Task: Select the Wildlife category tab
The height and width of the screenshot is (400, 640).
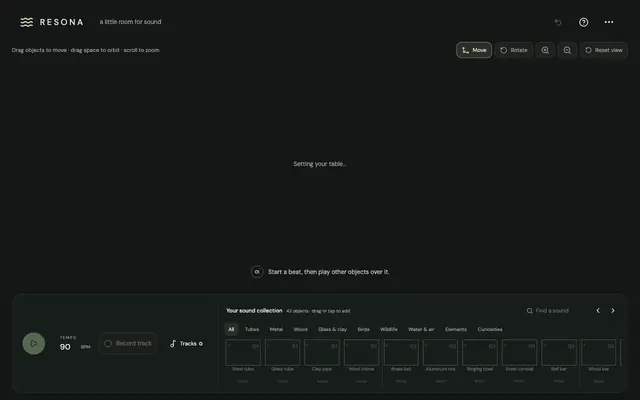Action: pyautogui.click(x=389, y=329)
